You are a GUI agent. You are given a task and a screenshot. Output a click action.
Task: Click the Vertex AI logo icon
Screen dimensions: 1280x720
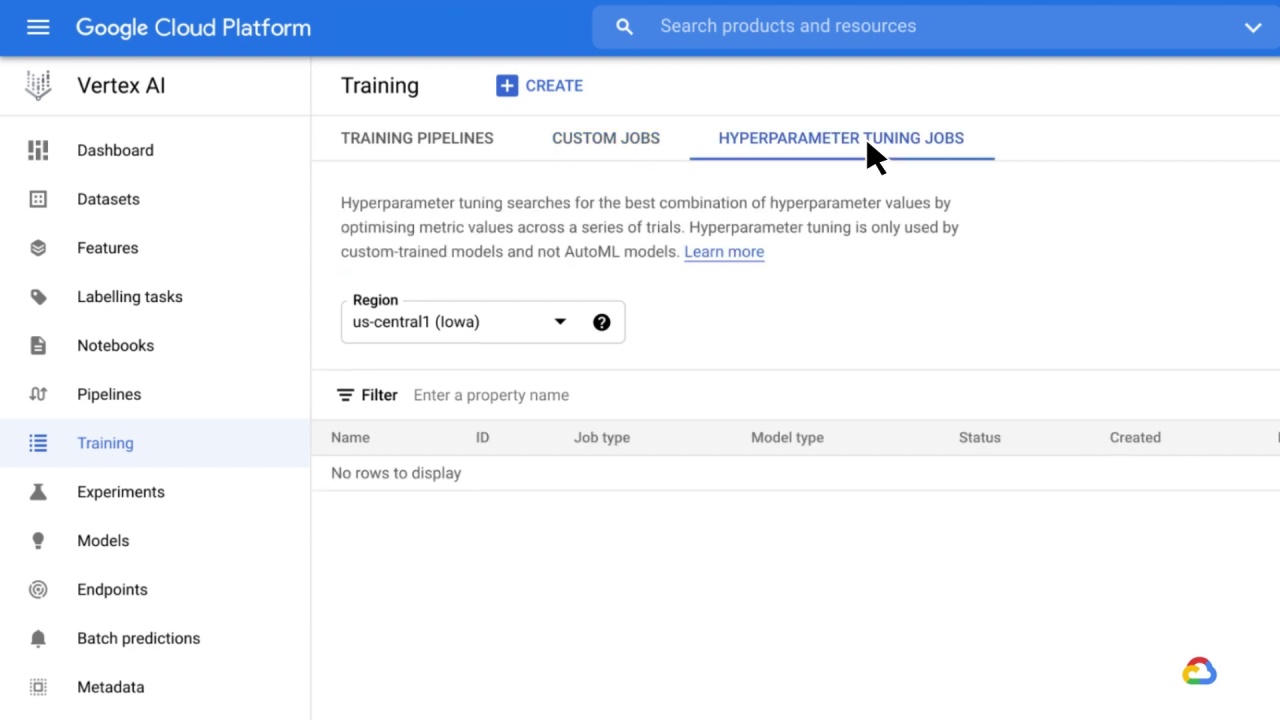38,86
